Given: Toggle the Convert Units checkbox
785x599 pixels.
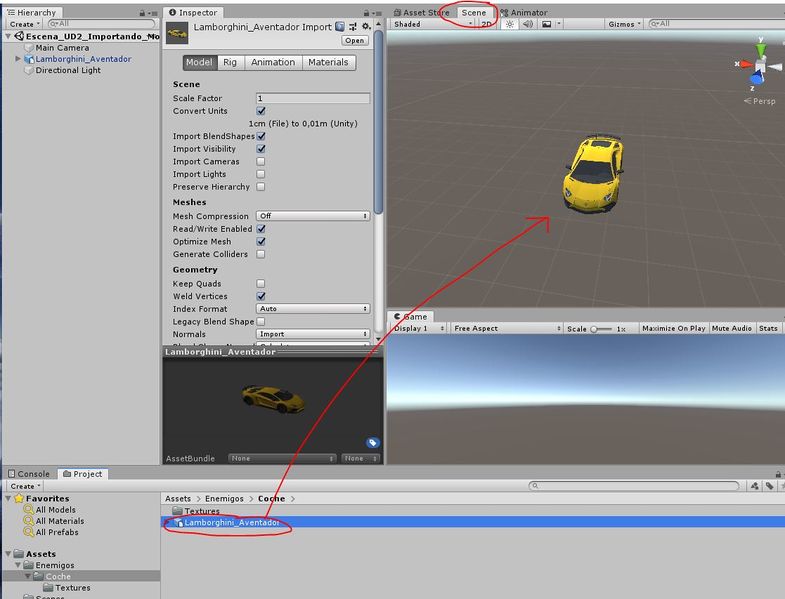Looking at the screenshot, I should click(261, 111).
